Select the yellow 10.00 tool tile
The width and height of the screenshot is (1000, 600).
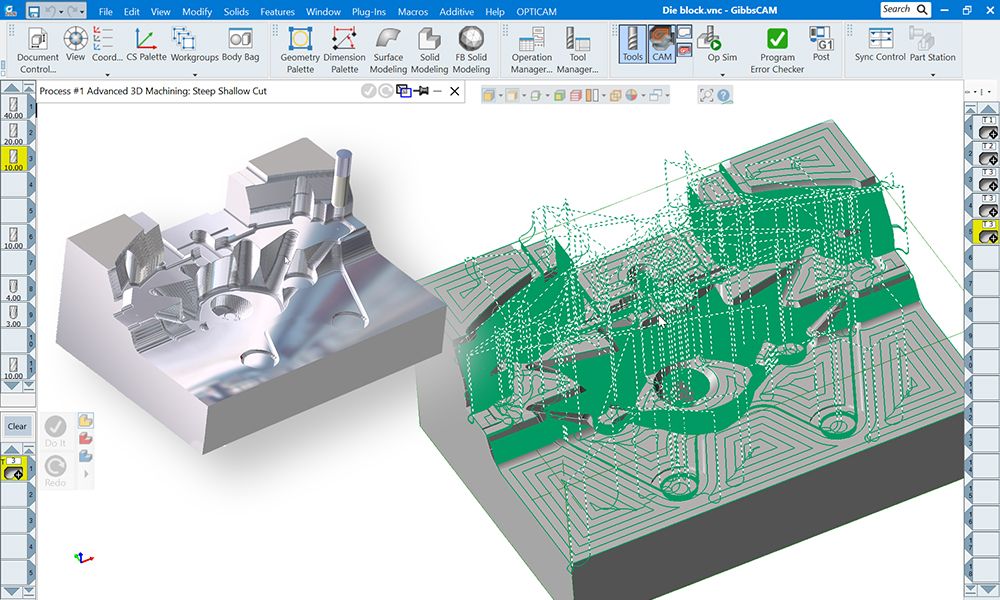[14, 160]
